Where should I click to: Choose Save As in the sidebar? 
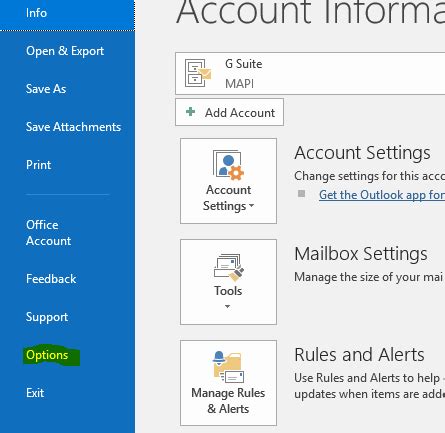tap(46, 89)
